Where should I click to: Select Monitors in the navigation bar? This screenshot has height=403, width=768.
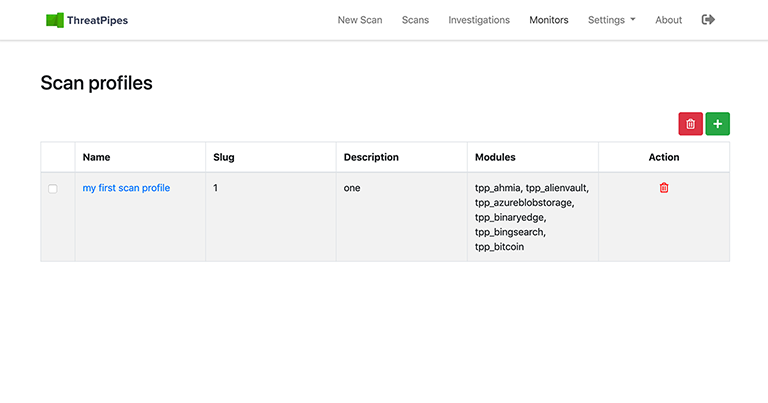[549, 20]
